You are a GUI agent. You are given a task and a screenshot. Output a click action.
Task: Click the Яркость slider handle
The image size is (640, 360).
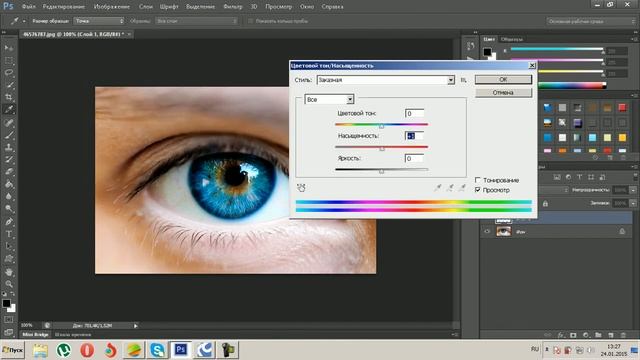[382, 171]
